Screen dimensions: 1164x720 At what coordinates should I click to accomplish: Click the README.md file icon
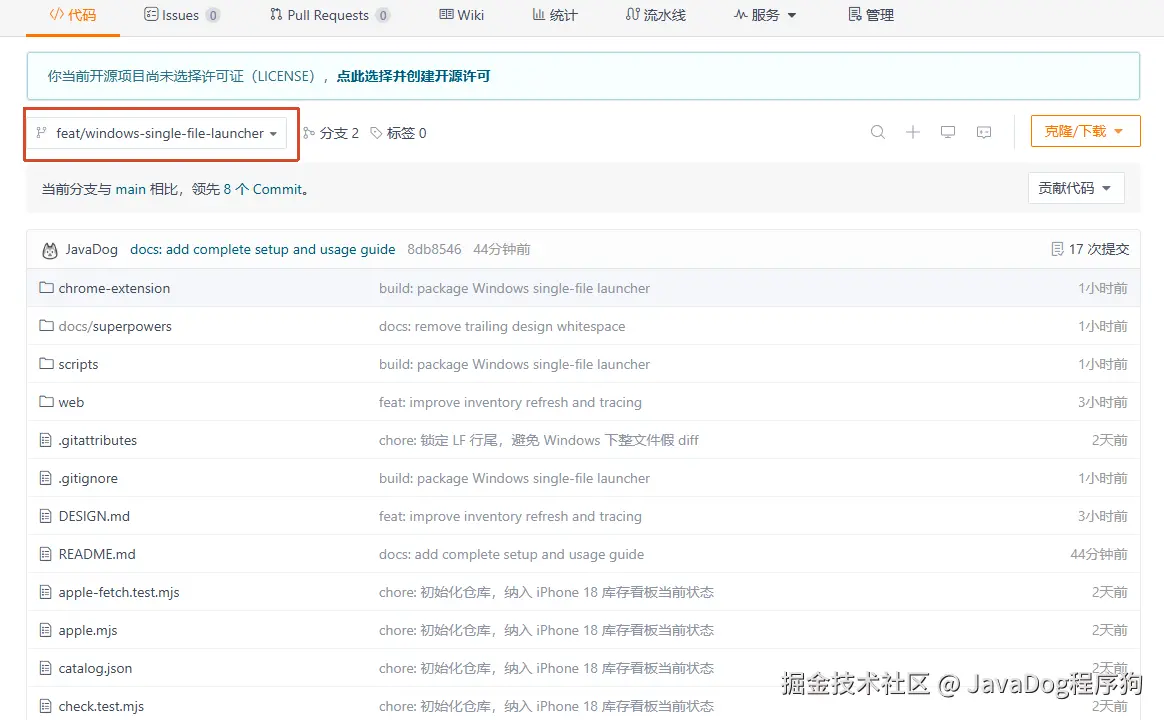click(x=45, y=554)
